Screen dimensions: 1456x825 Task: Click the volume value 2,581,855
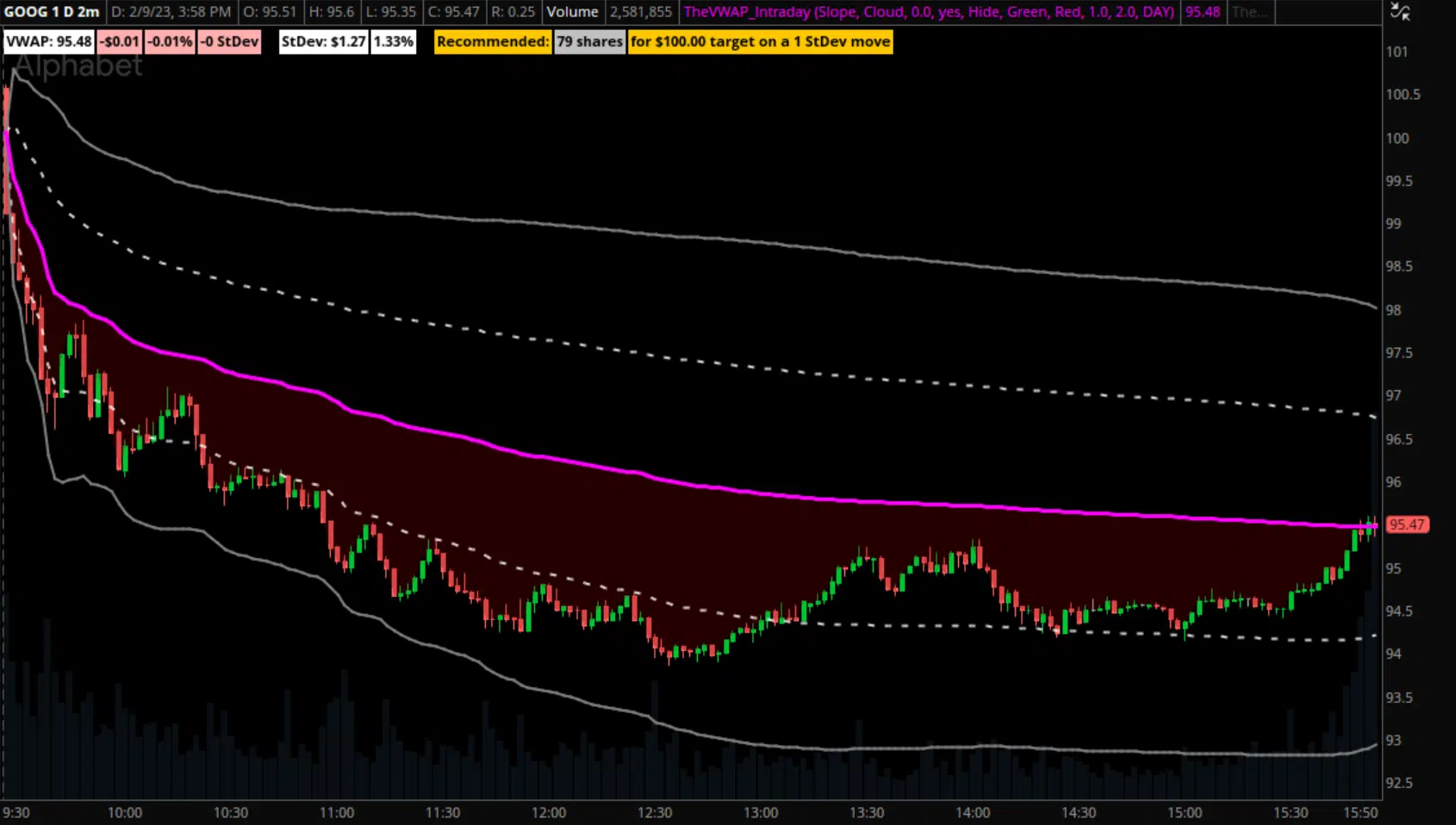pyautogui.click(x=640, y=12)
